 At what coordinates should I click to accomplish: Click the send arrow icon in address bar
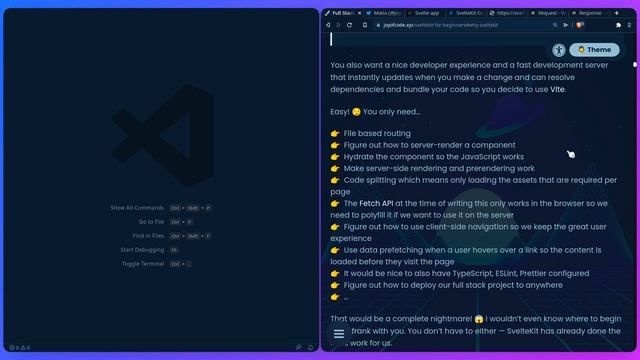tap(566, 25)
